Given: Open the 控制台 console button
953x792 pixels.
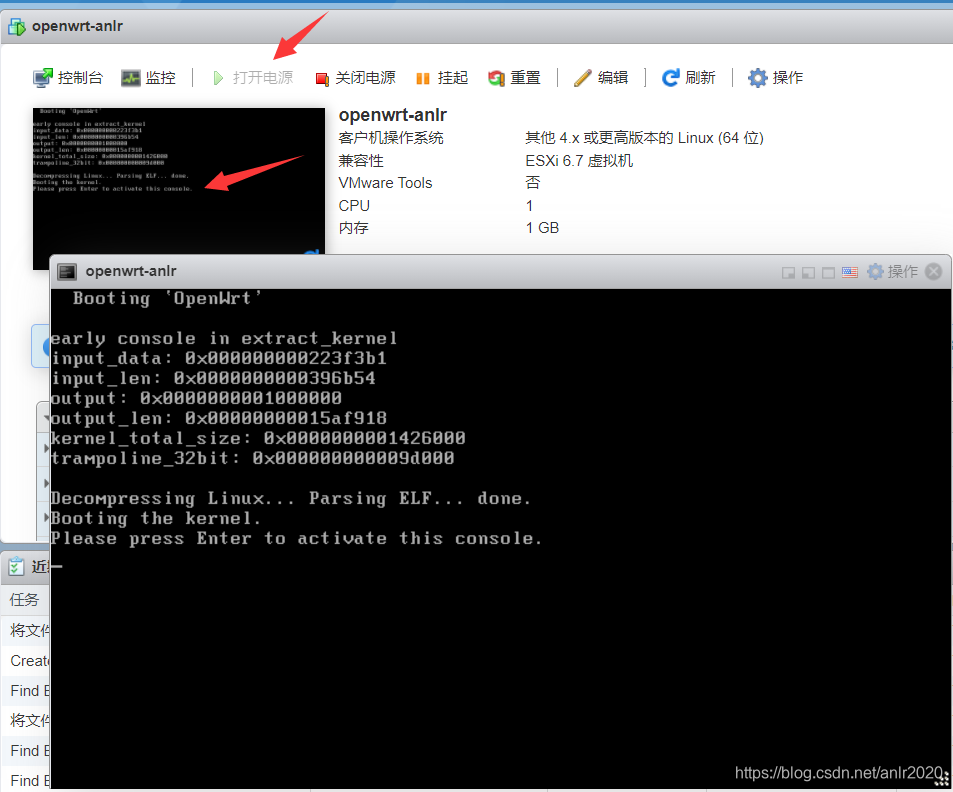Looking at the screenshot, I should 68,78.
